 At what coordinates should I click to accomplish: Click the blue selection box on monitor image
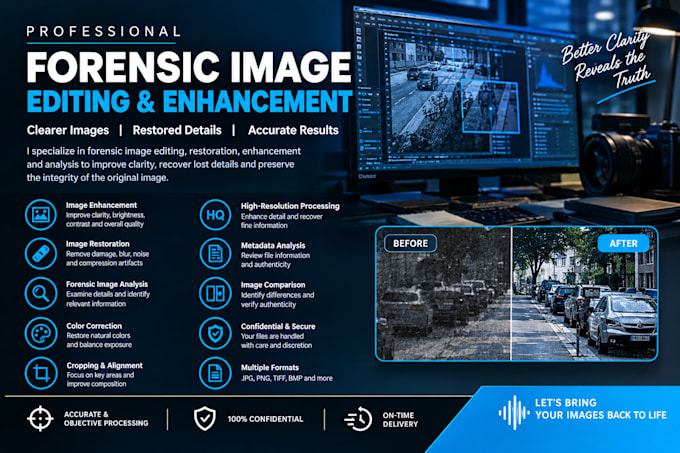click(x=490, y=106)
